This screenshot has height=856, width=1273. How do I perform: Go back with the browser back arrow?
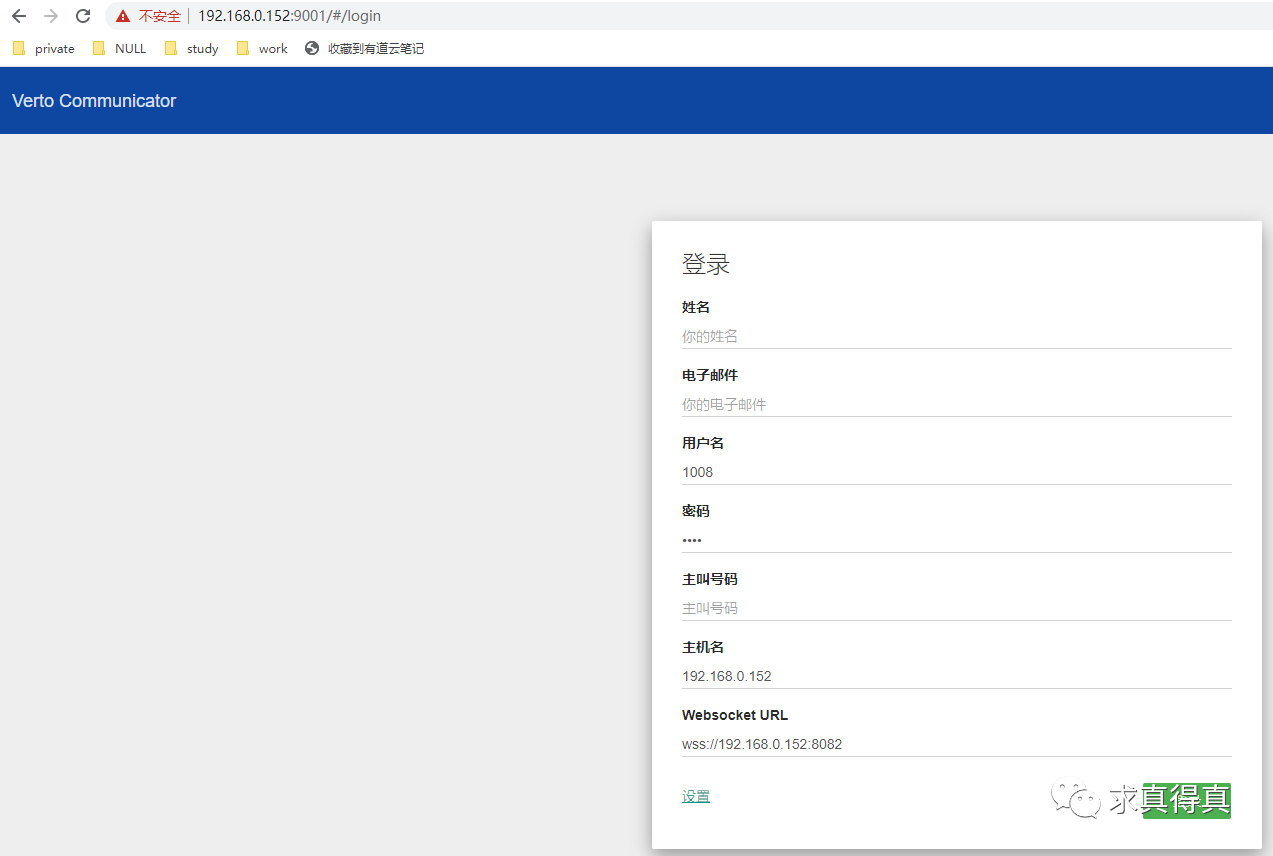point(19,16)
